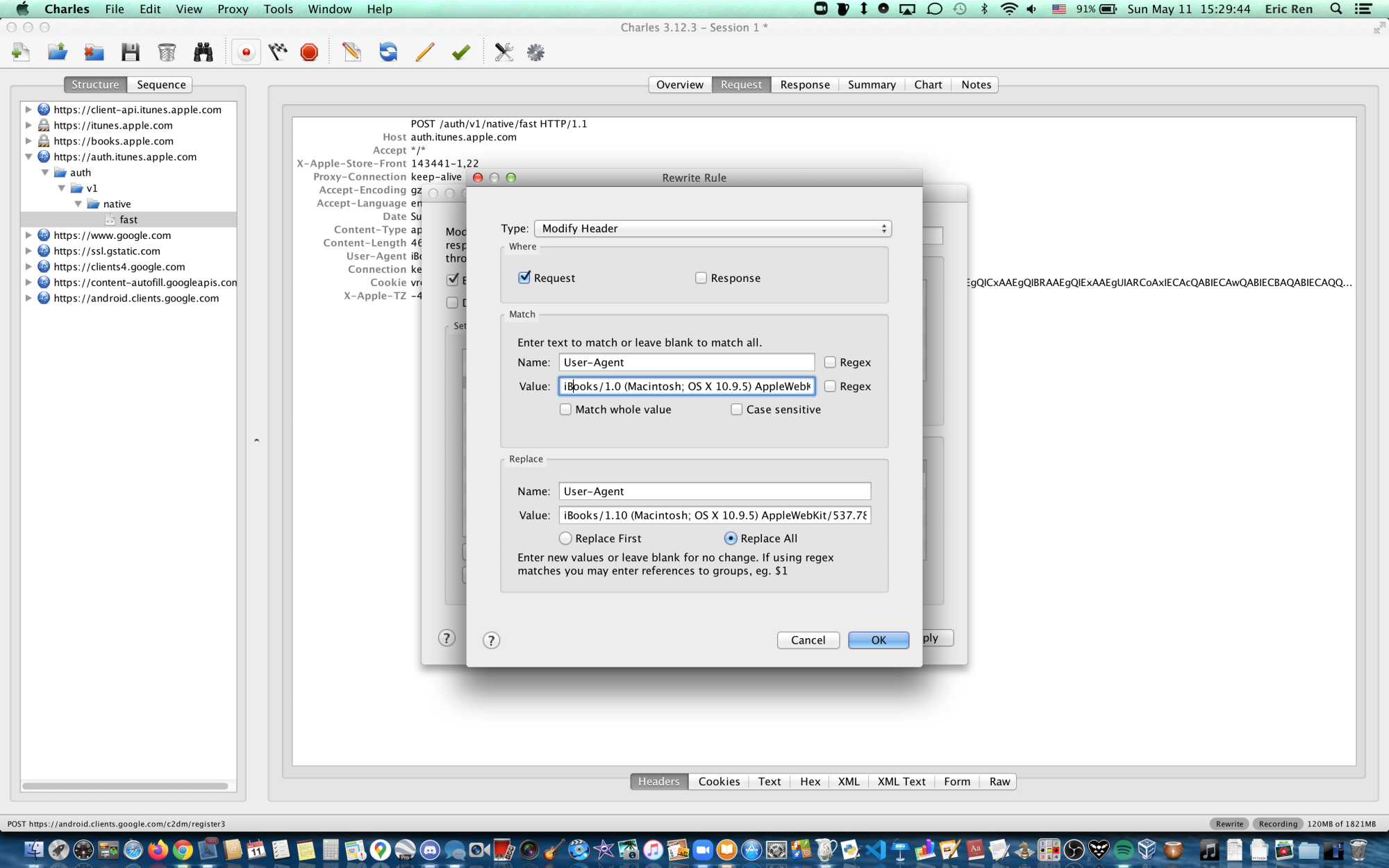The image size is (1389, 868).
Task: Click OK in the Rewrite Rule dialog
Action: (878, 640)
